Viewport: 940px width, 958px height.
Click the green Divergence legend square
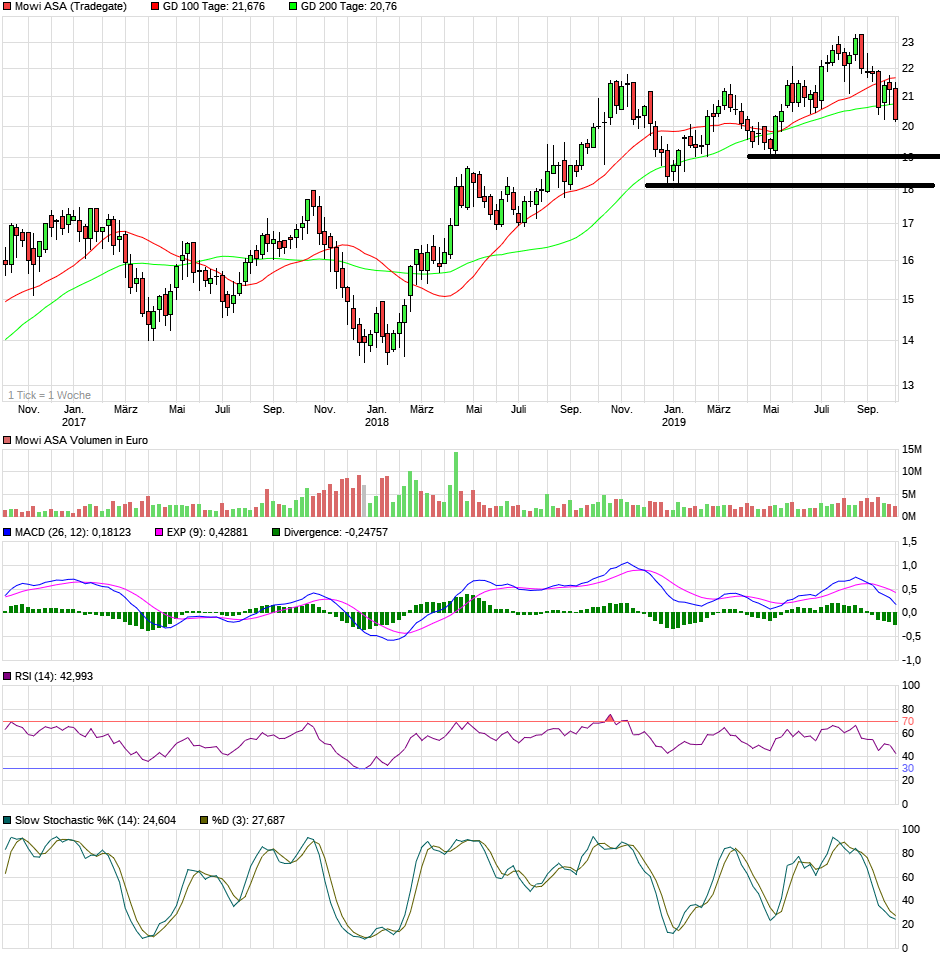pos(277,532)
